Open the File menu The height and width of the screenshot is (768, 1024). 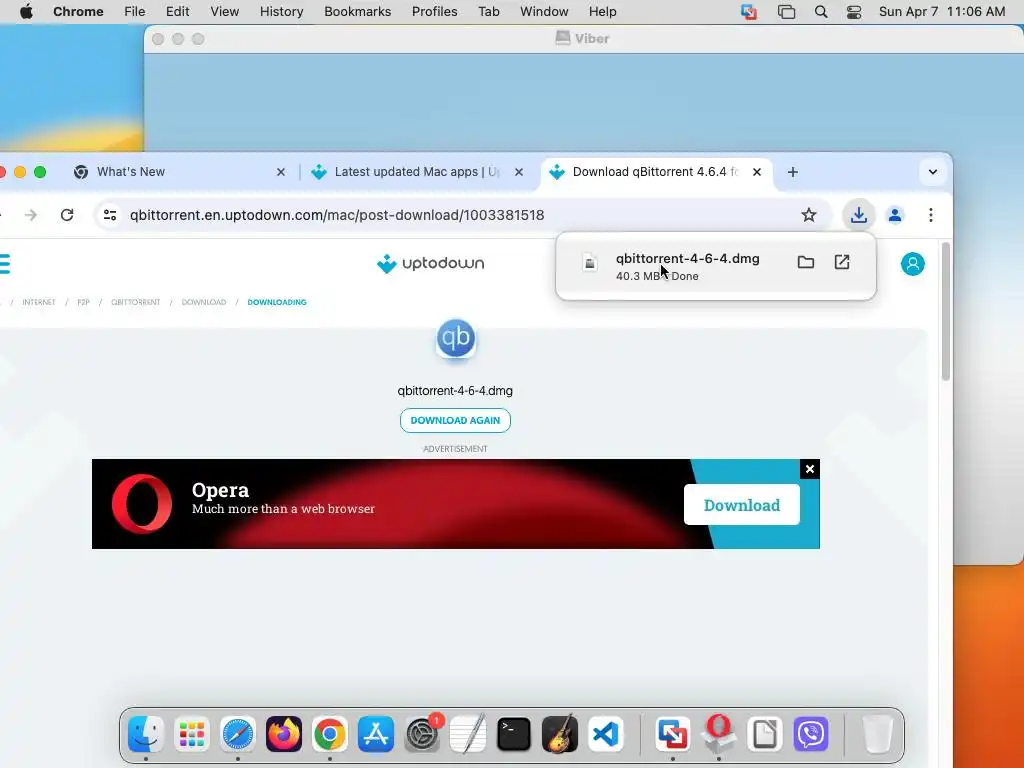tap(135, 12)
